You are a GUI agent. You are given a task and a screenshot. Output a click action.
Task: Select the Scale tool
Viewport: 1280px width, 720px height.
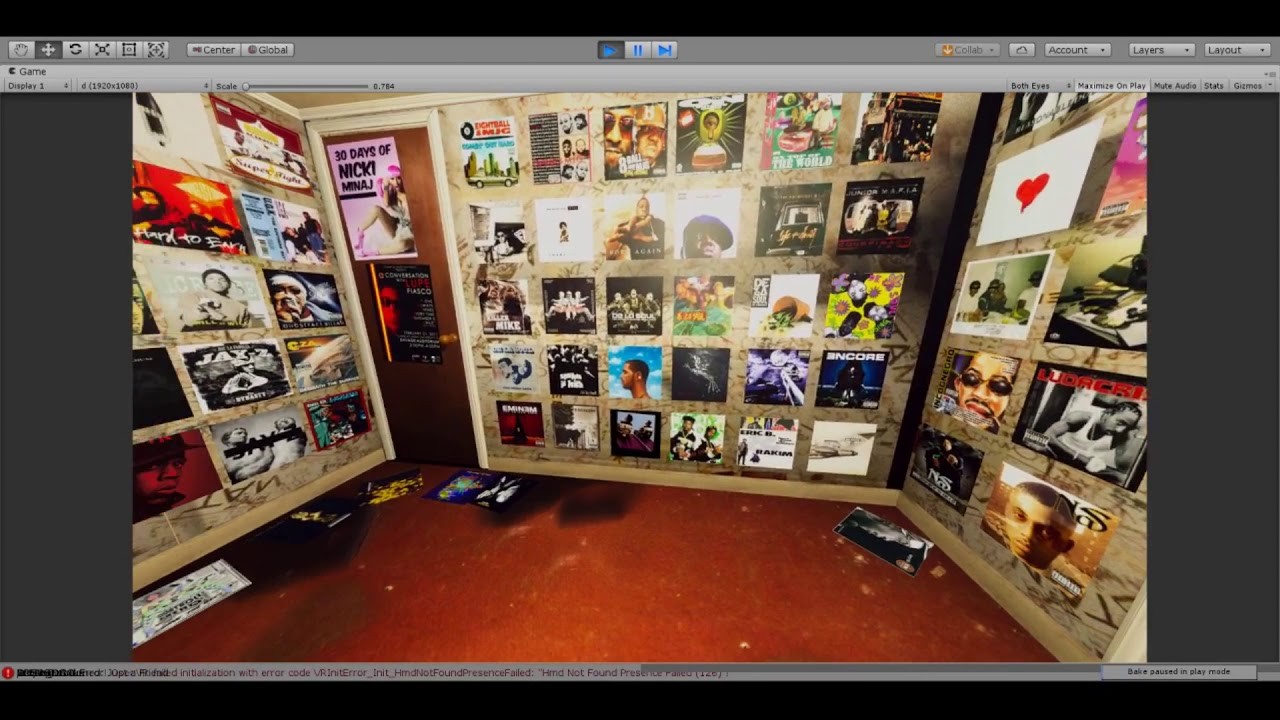(x=102, y=50)
